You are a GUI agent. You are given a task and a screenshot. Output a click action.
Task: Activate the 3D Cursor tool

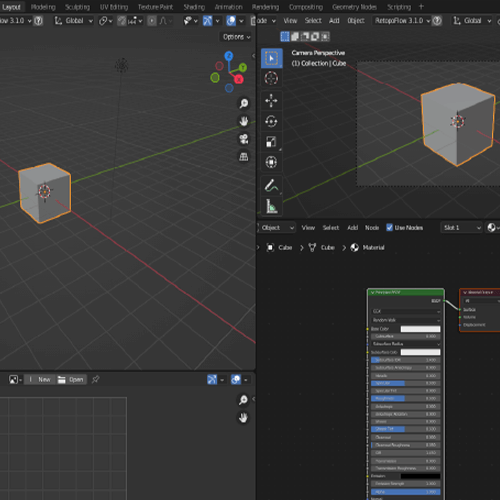pyautogui.click(x=271, y=78)
